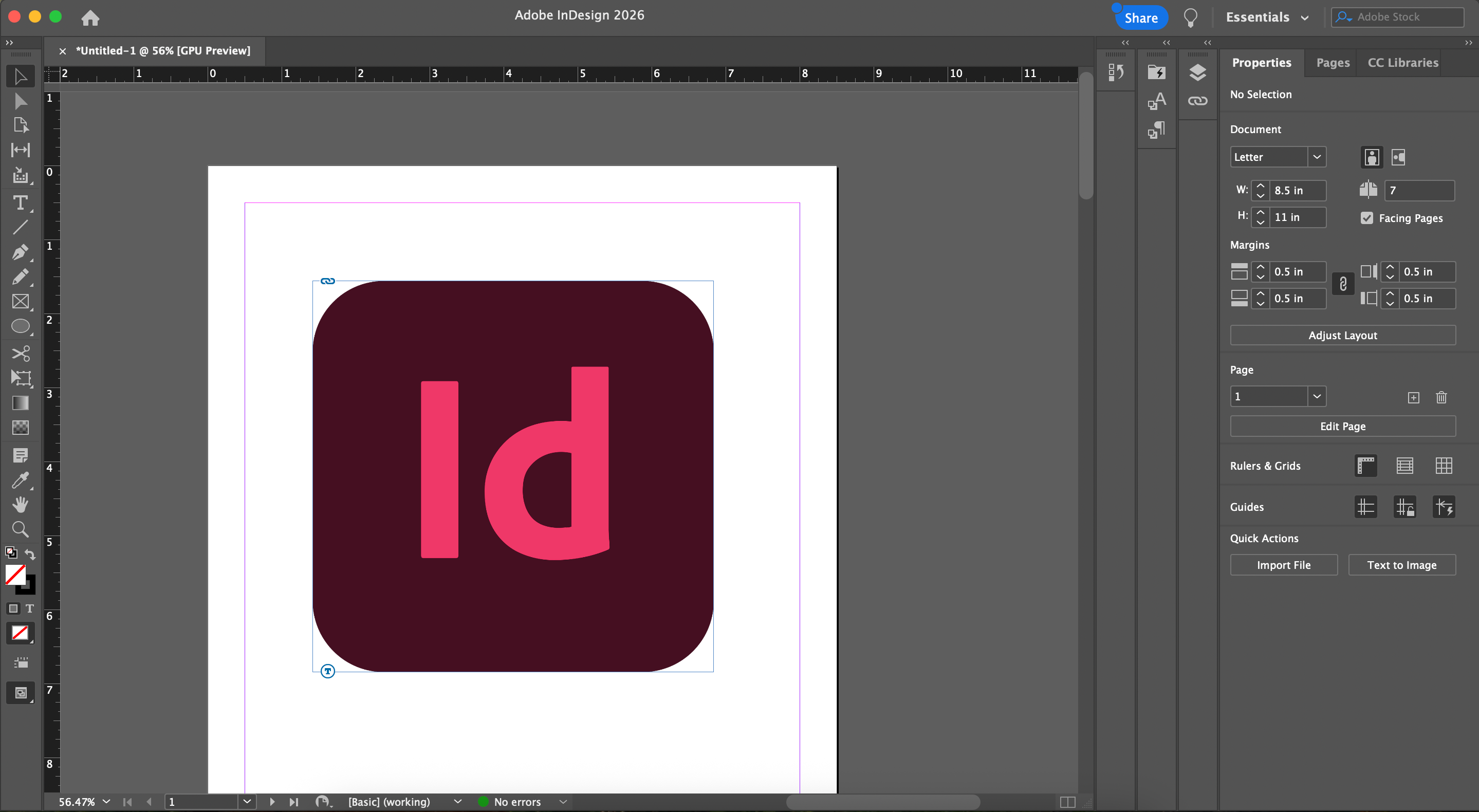Select the Pen tool
Viewport: 1479px width, 812px height.
coord(20,252)
